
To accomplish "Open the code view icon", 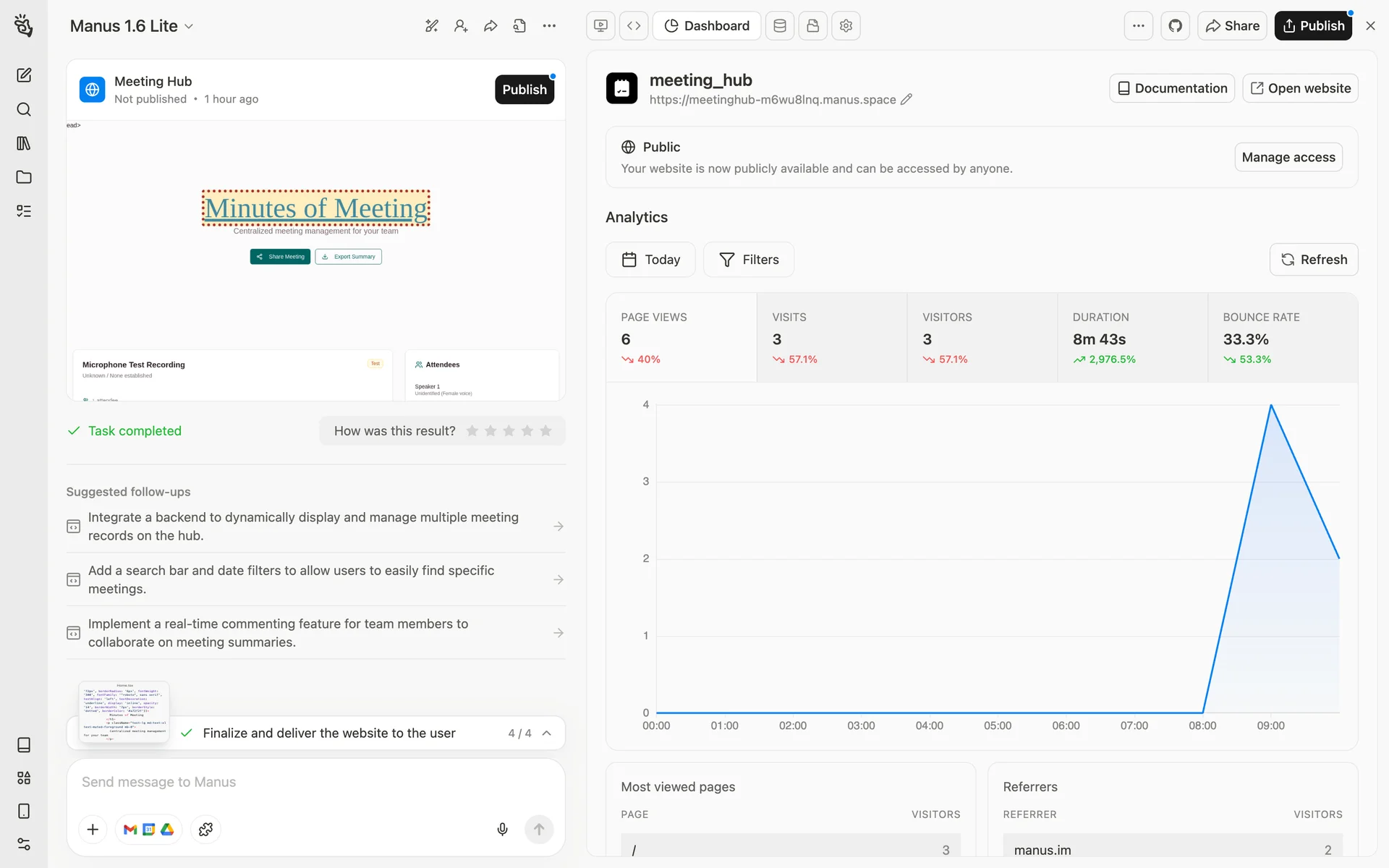I will point(634,26).
